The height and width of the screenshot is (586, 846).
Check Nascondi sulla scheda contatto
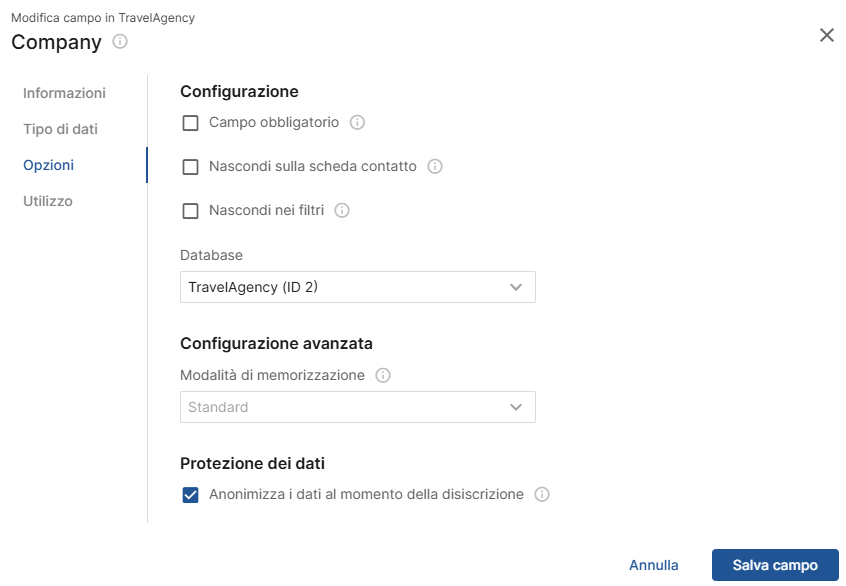point(190,167)
